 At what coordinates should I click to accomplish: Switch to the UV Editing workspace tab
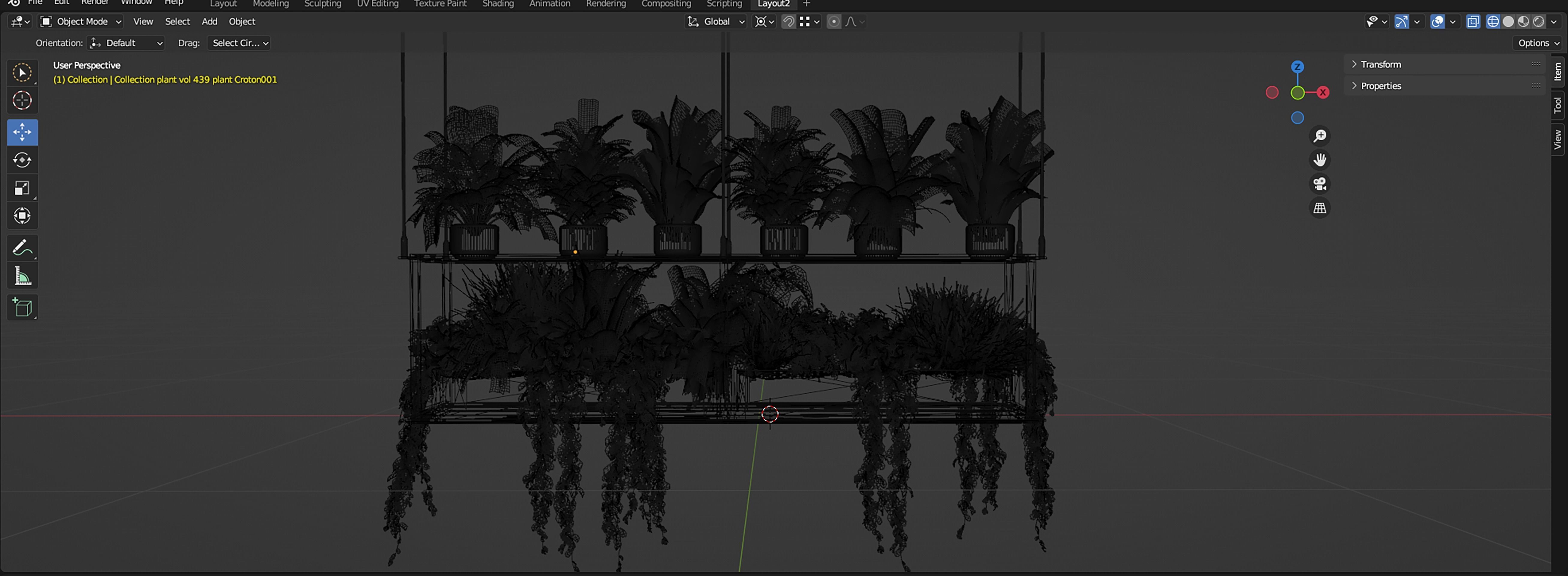pos(377,4)
